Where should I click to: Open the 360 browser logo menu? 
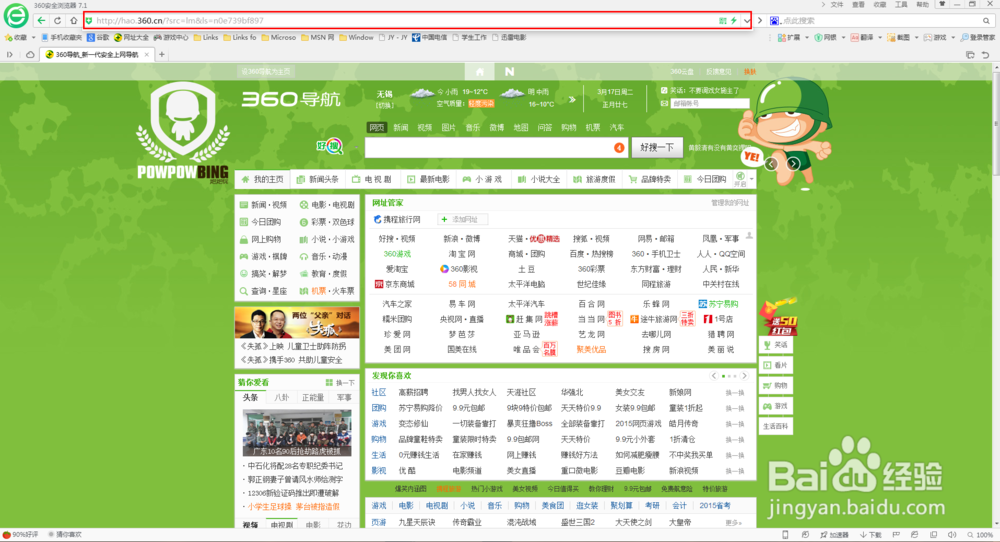tap(16, 15)
